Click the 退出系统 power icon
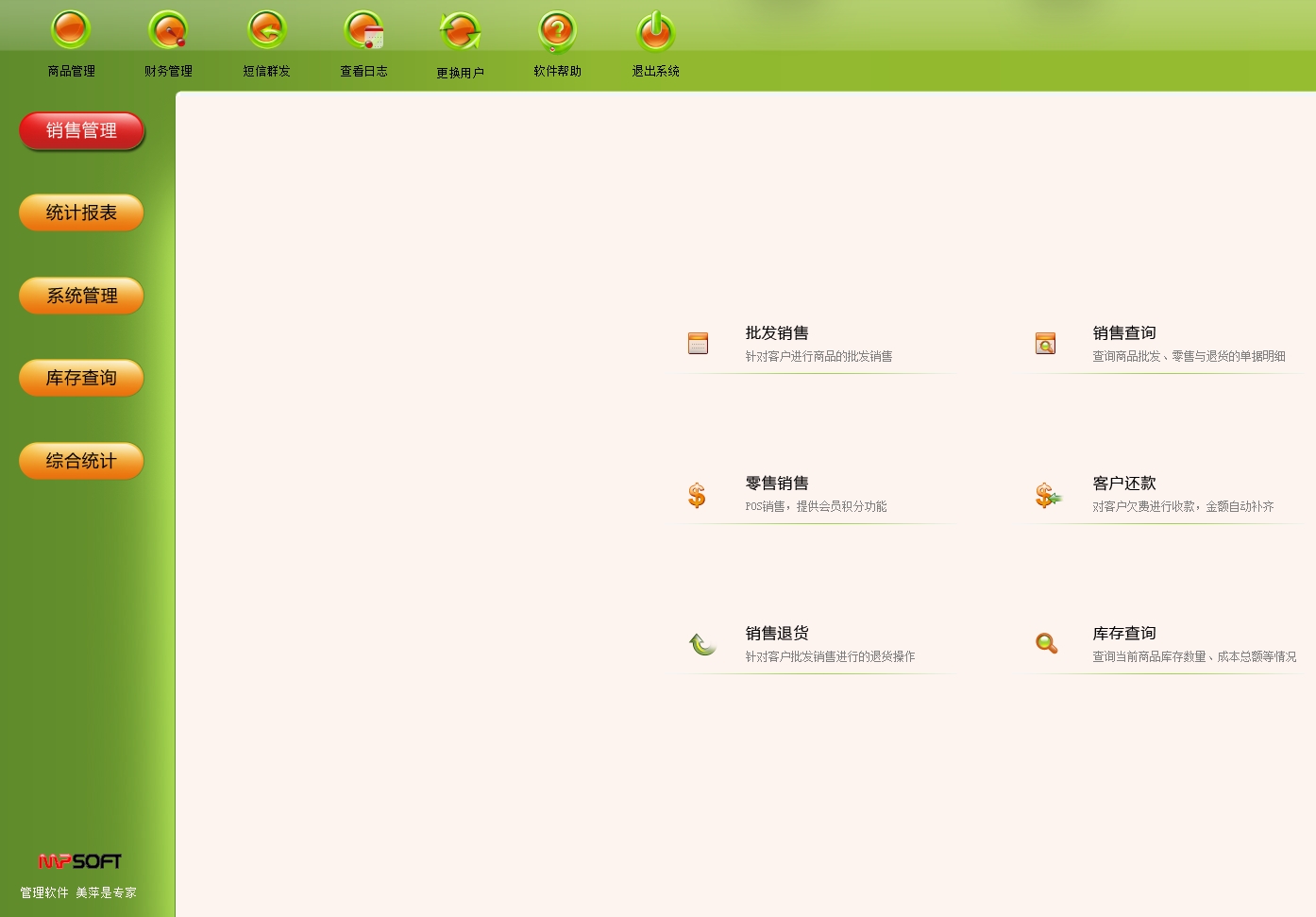The width and height of the screenshot is (1316, 917). pos(655,31)
